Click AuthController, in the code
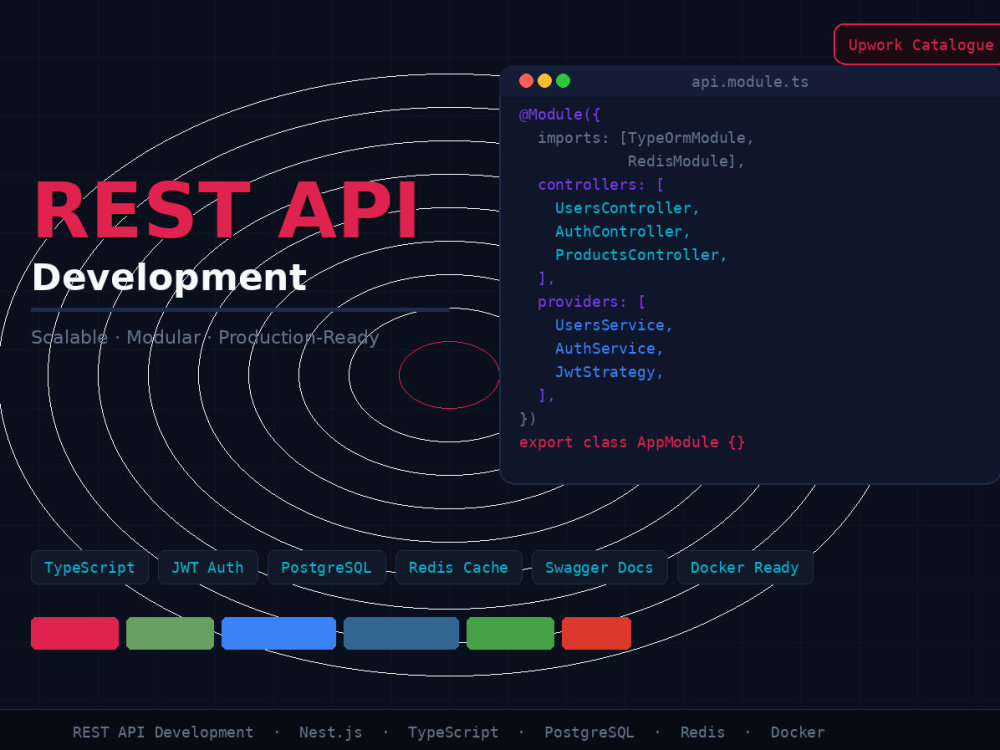The height and width of the screenshot is (750, 1000). [x=622, y=232]
